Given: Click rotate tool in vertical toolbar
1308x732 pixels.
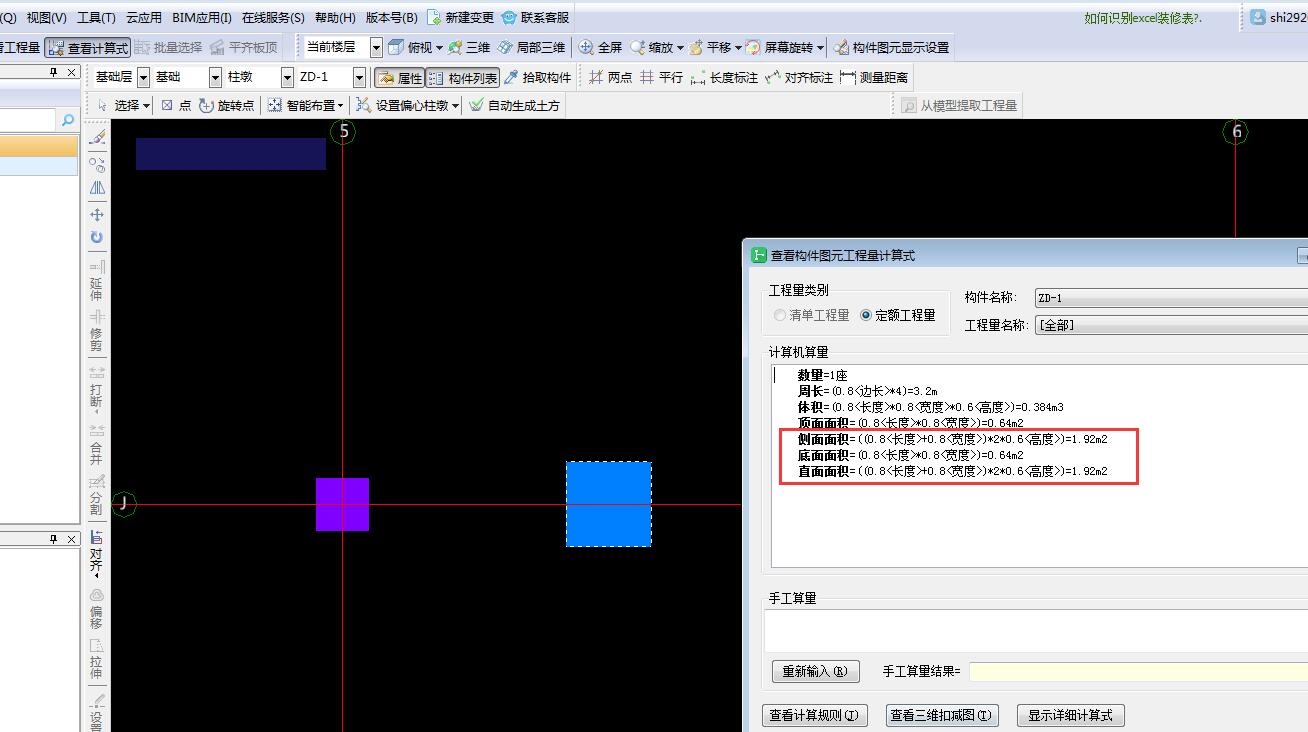Looking at the screenshot, I should (97, 237).
